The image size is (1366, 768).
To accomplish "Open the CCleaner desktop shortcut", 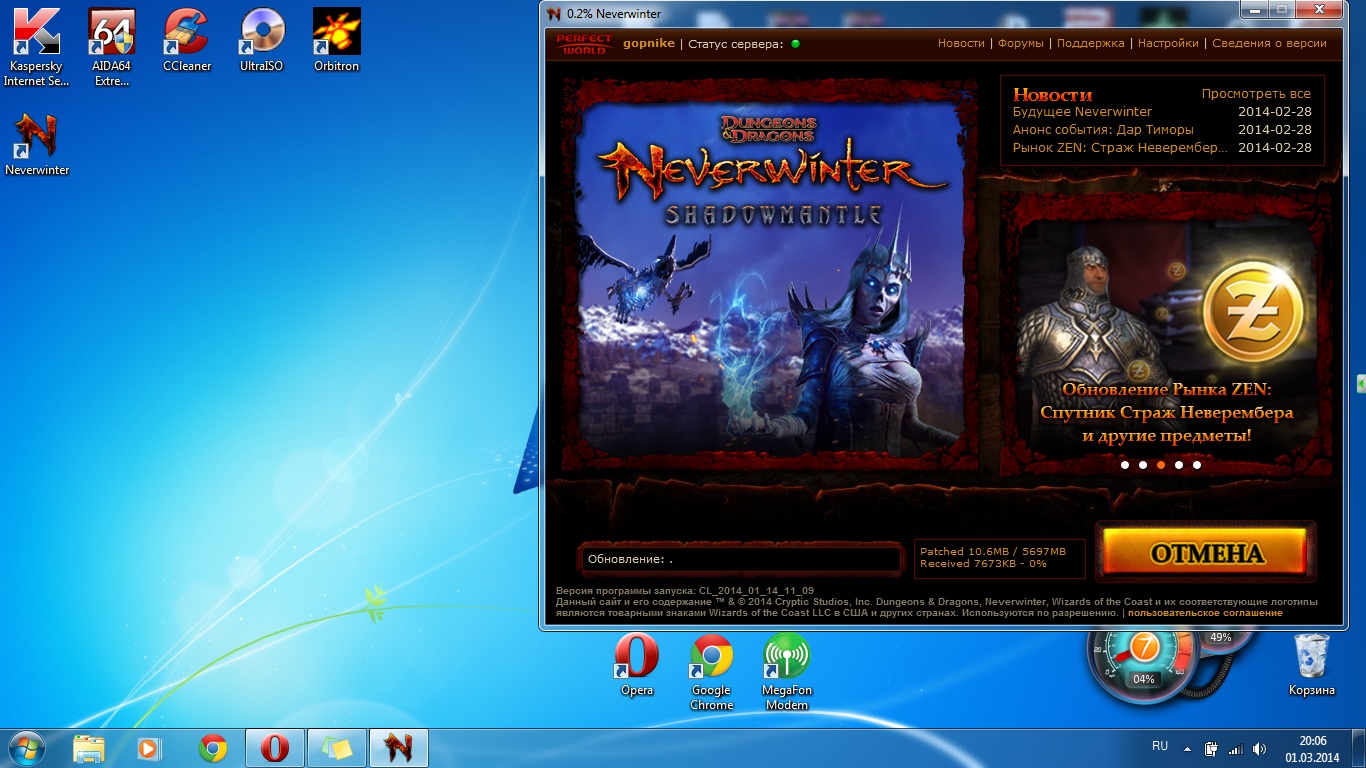I will tap(187, 40).
